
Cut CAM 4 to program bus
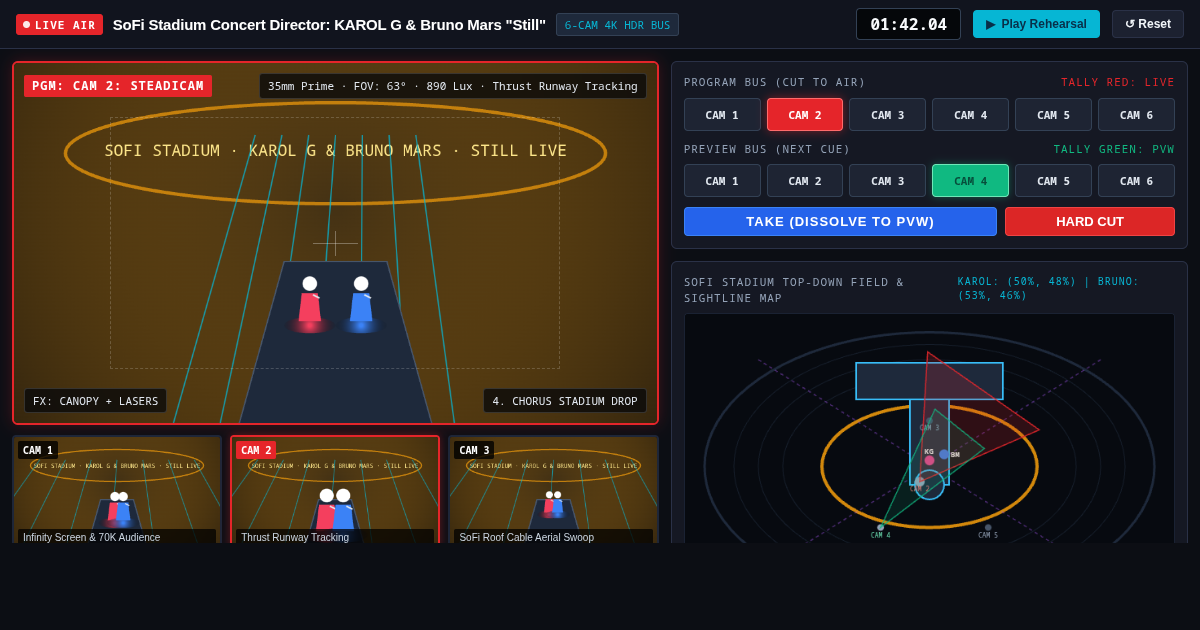970,115
